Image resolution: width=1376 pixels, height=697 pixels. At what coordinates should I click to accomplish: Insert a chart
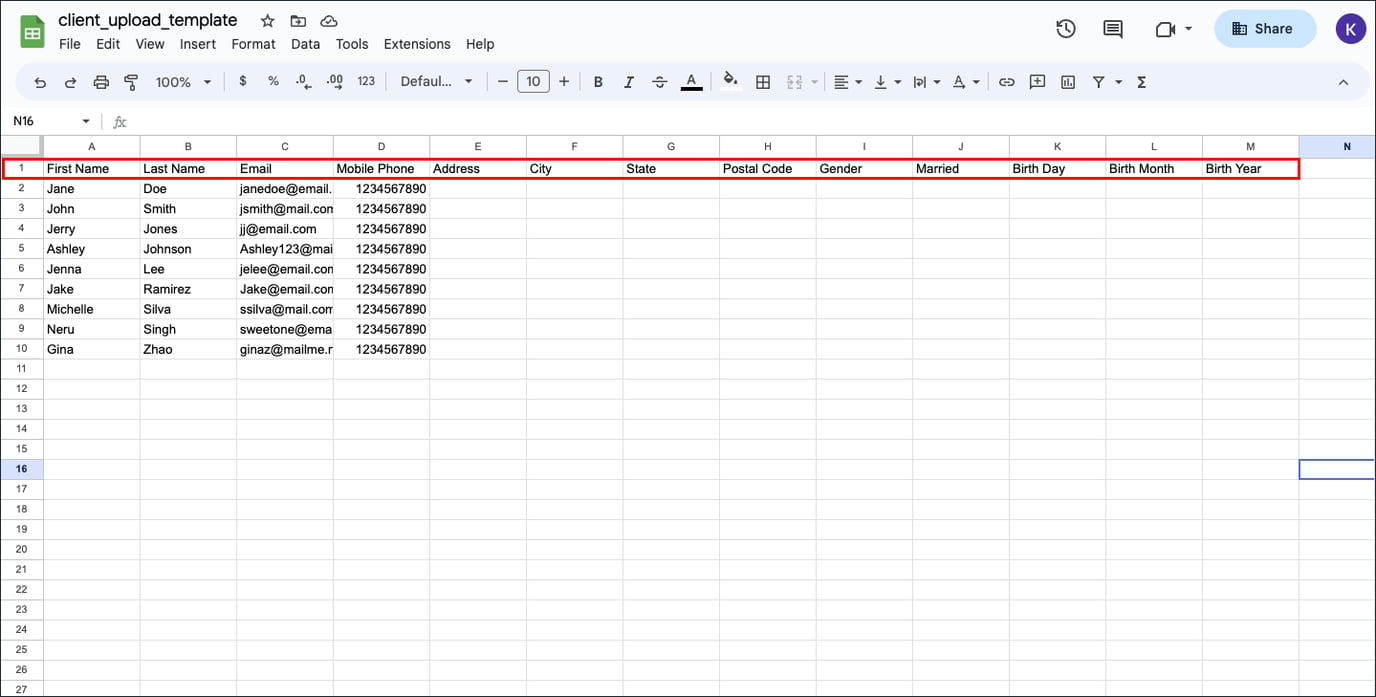pos(1067,82)
